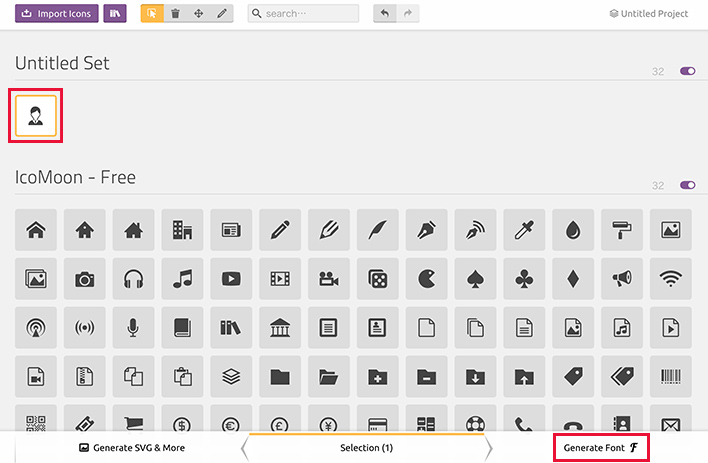Select the folder download icon
This screenshot has width=708, height=463.
pyautogui.click(x=475, y=376)
